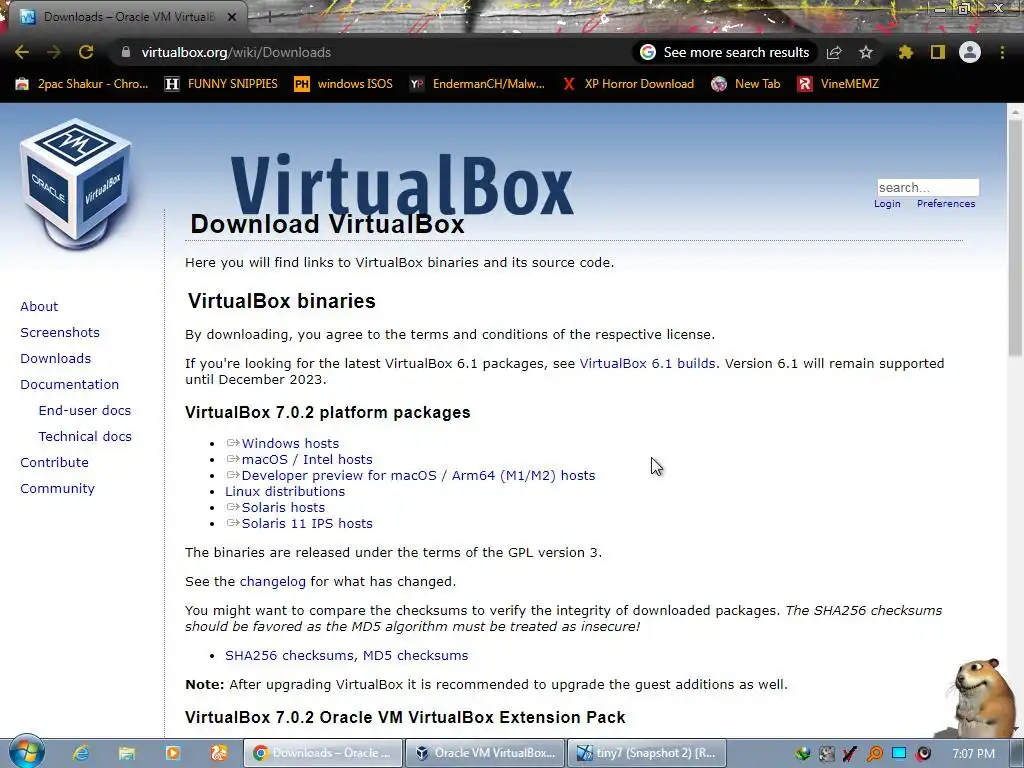This screenshot has height=768, width=1024.
Task: Click the Login link
Action: pos(887,204)
